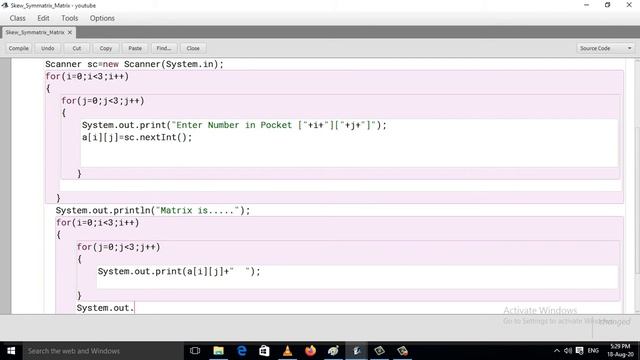Click the 'Search the web and Windows' box
This screenshot has width=640, height=360.
(x=103, y=351)
